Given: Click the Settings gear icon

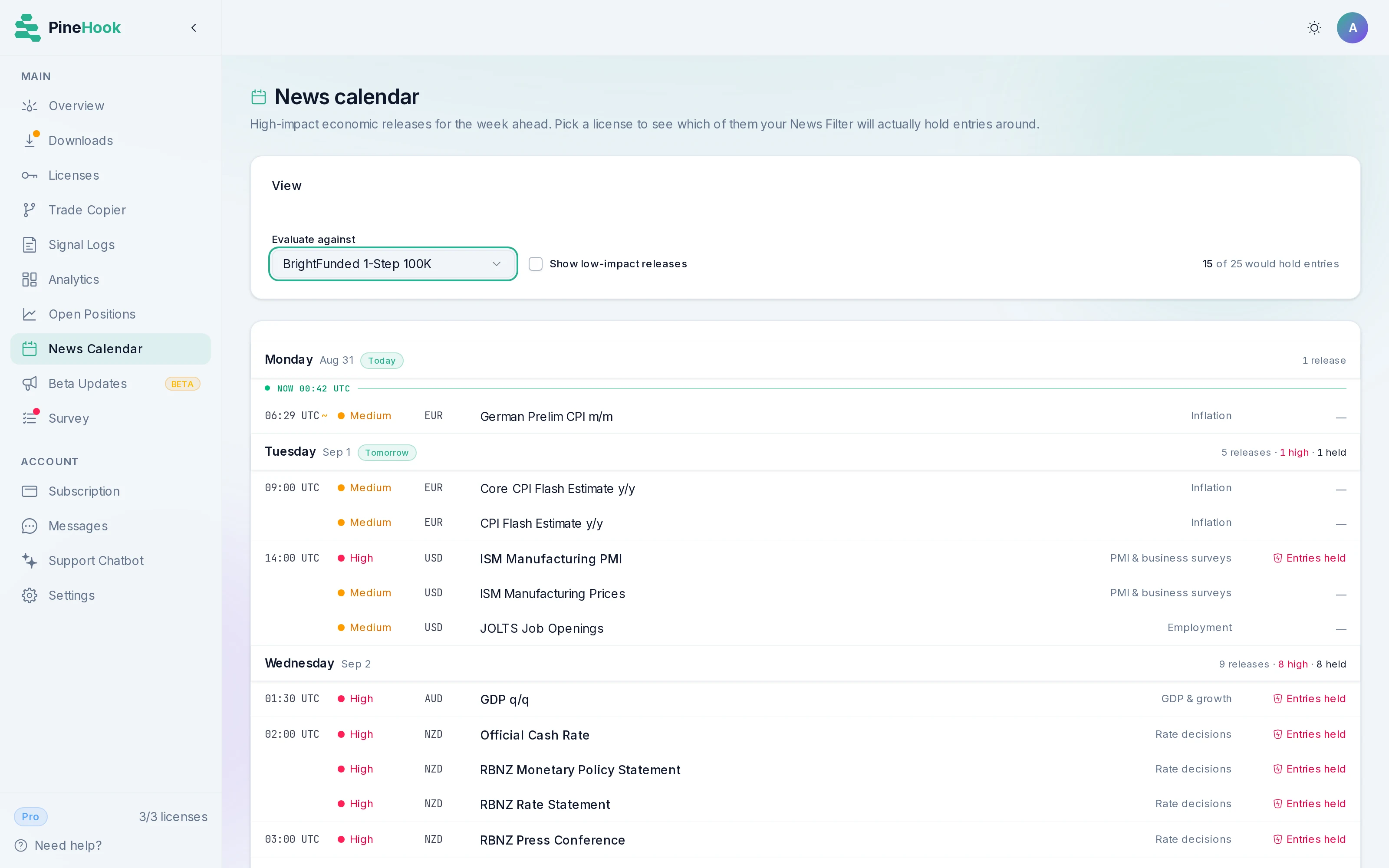Looking at the screenshot, I should 29,595.
